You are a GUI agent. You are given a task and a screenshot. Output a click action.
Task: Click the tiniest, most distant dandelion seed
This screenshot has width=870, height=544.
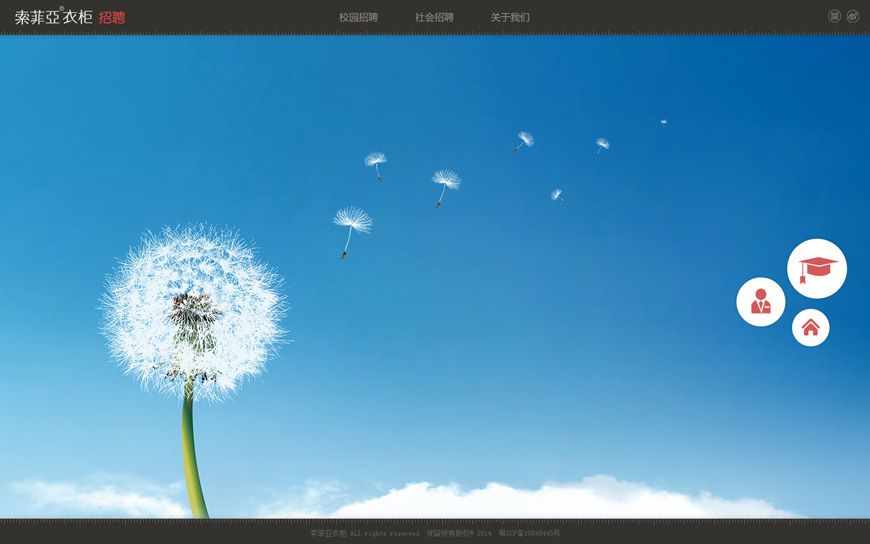[x=663, y=122]
